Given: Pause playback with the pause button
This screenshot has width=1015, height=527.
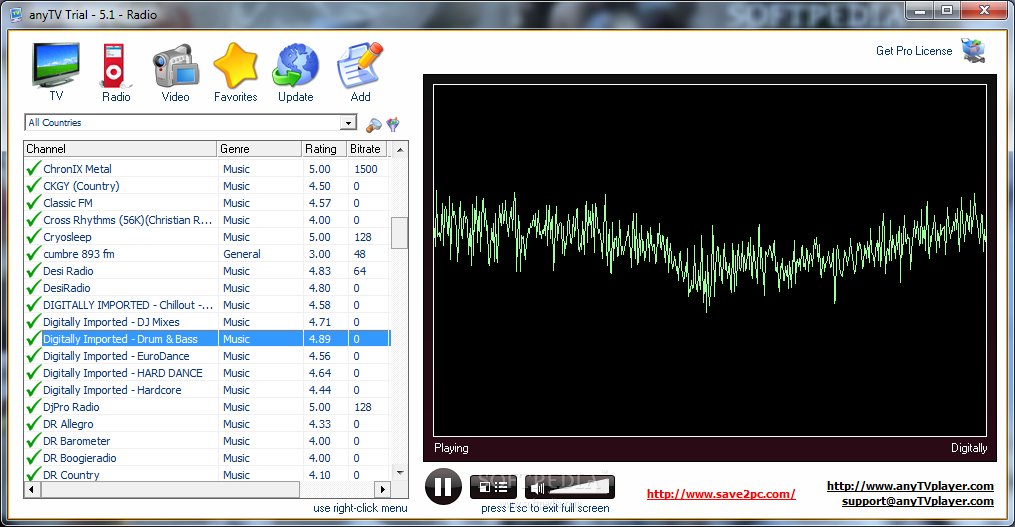Looking at the screenshot, I should pos(443,486).
